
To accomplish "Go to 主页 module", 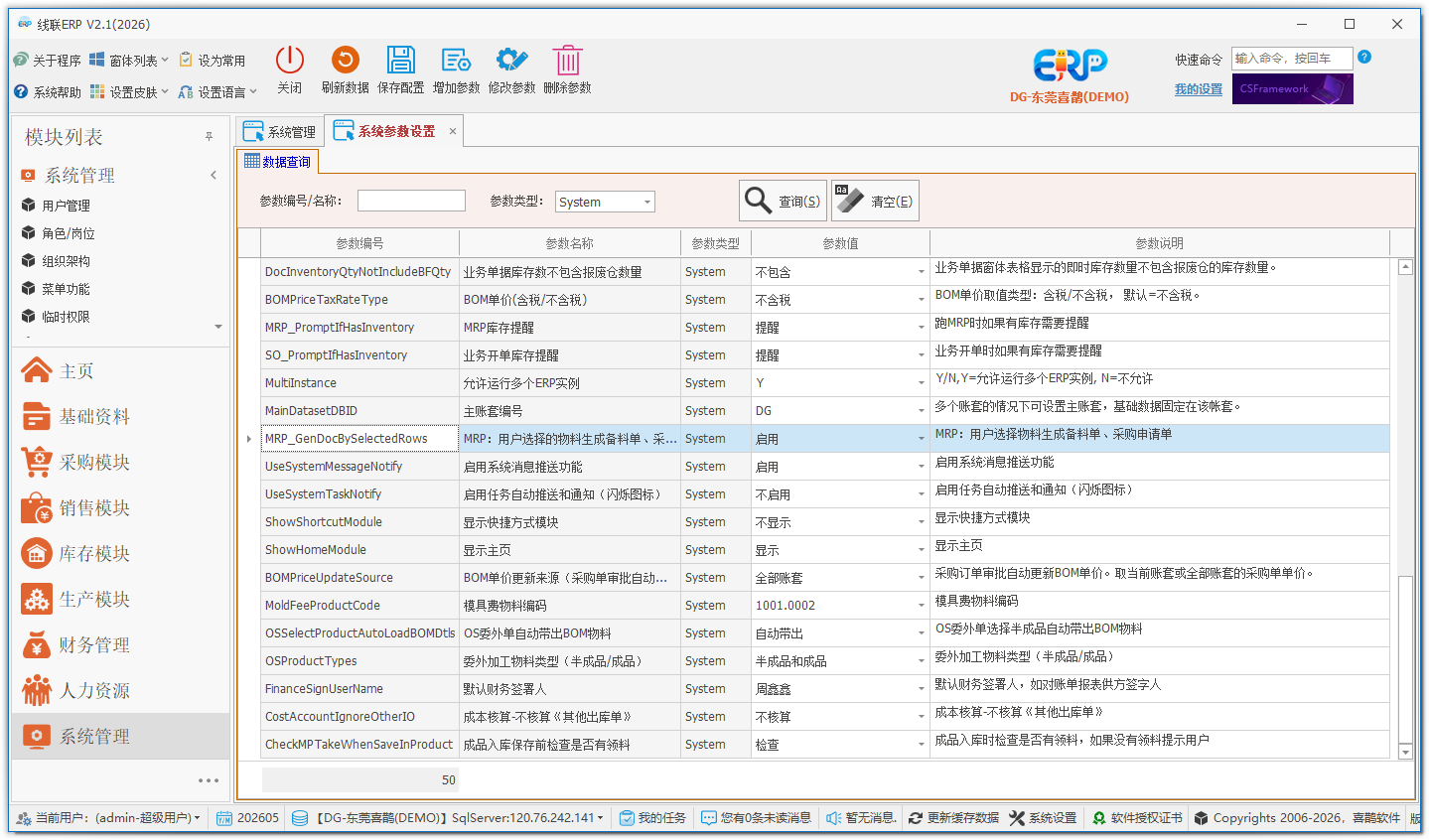I will point(120,371).
